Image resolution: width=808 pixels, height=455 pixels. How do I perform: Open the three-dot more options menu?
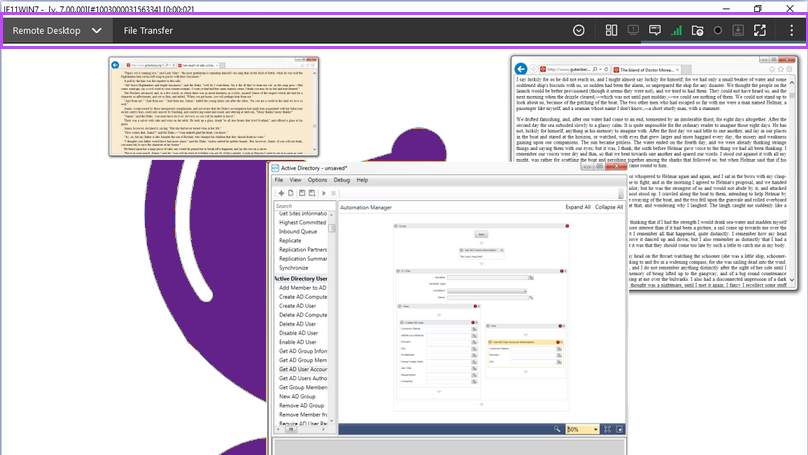point(791,31)
